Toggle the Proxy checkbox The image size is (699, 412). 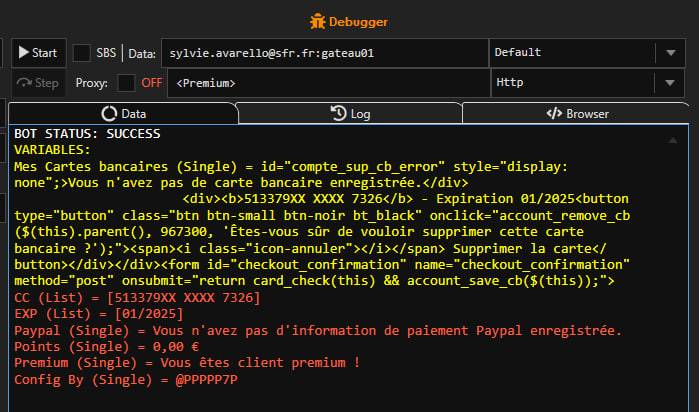(x=126, y=83)
